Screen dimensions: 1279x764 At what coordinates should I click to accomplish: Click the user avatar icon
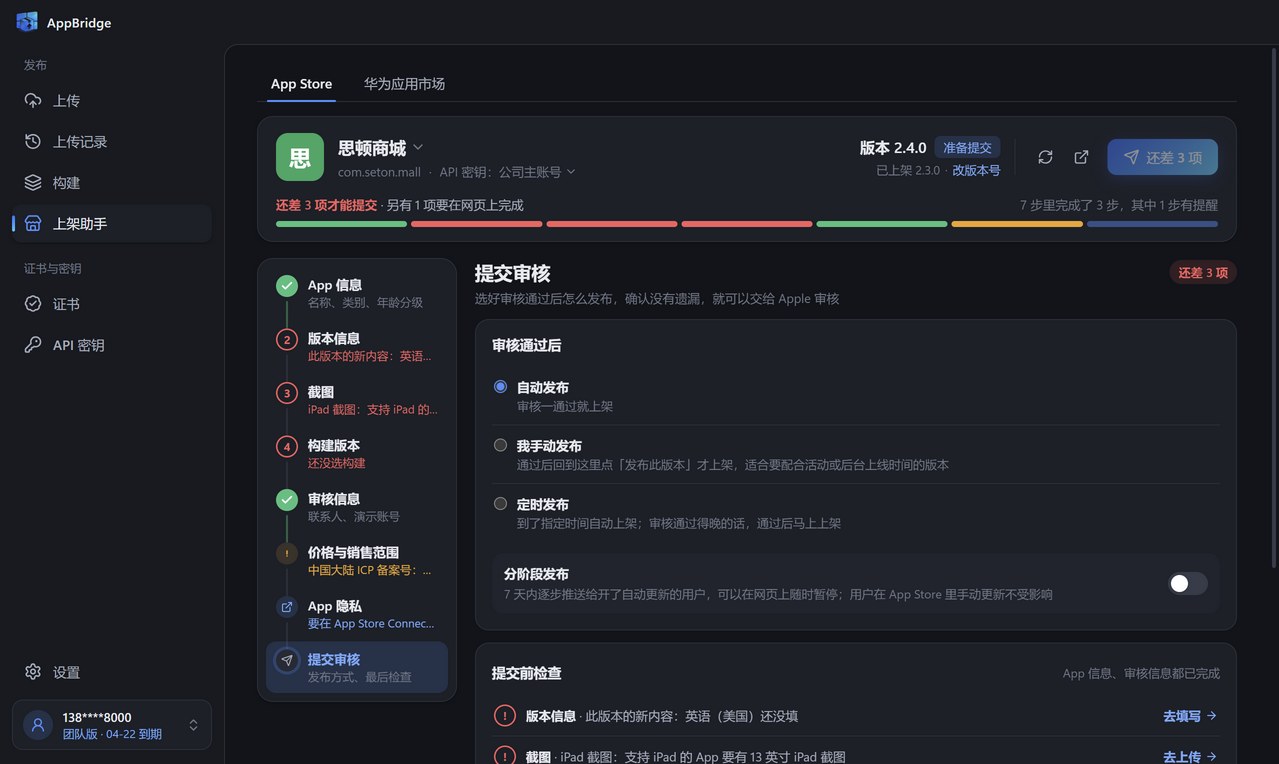(38, 725)
